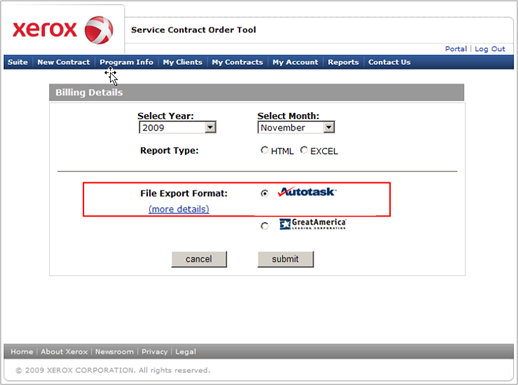Viewport: 518px width, 385px height.
Task: Open footer Home link
Action: (x=22, y=352)
